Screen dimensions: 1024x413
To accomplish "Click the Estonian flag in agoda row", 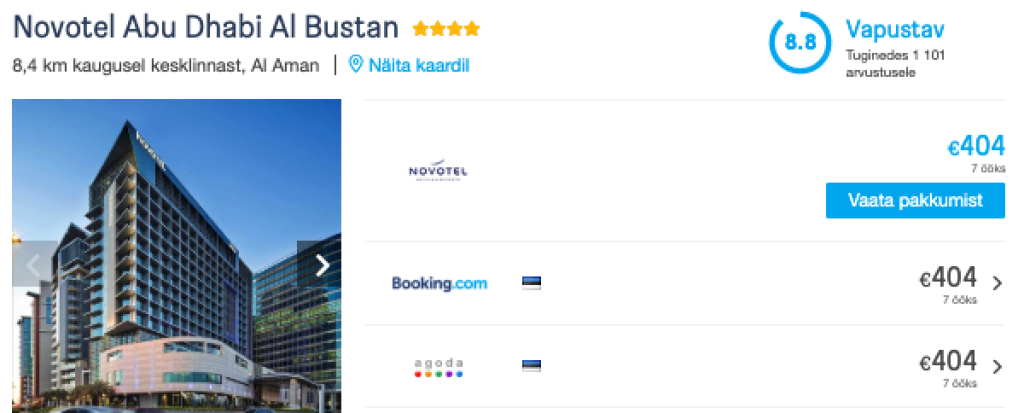I will pos(531,366).
